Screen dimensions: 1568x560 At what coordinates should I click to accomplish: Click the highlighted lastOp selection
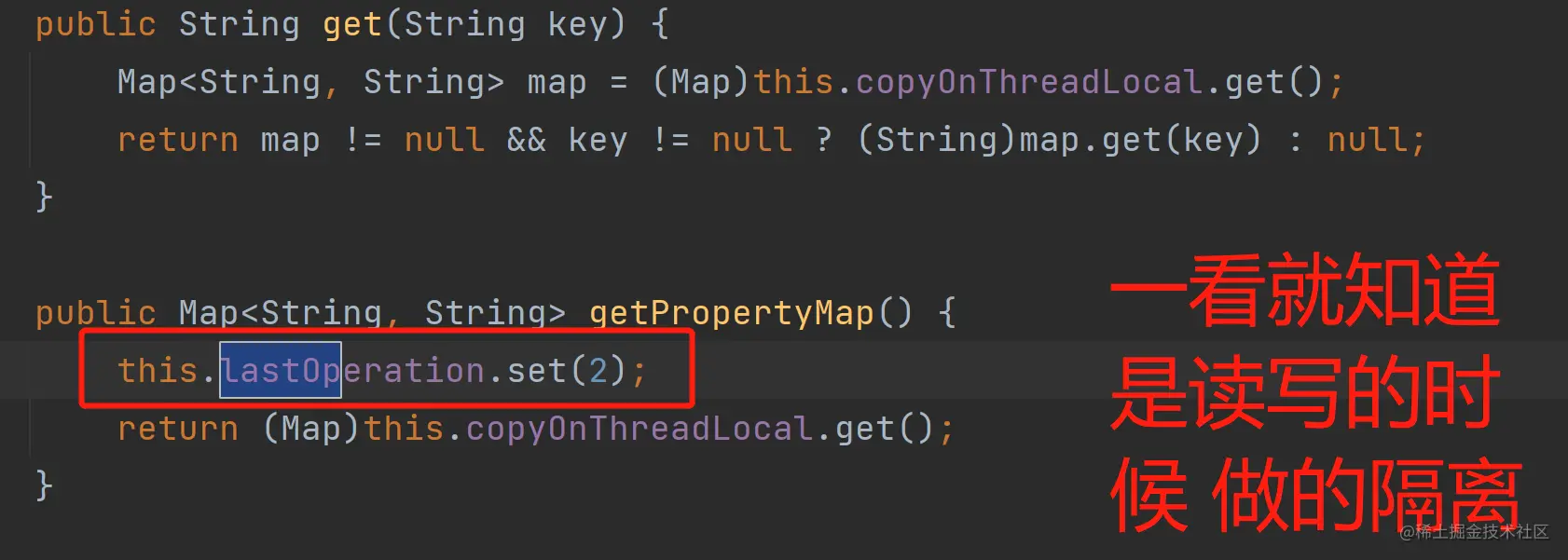[x=281, y=370]
